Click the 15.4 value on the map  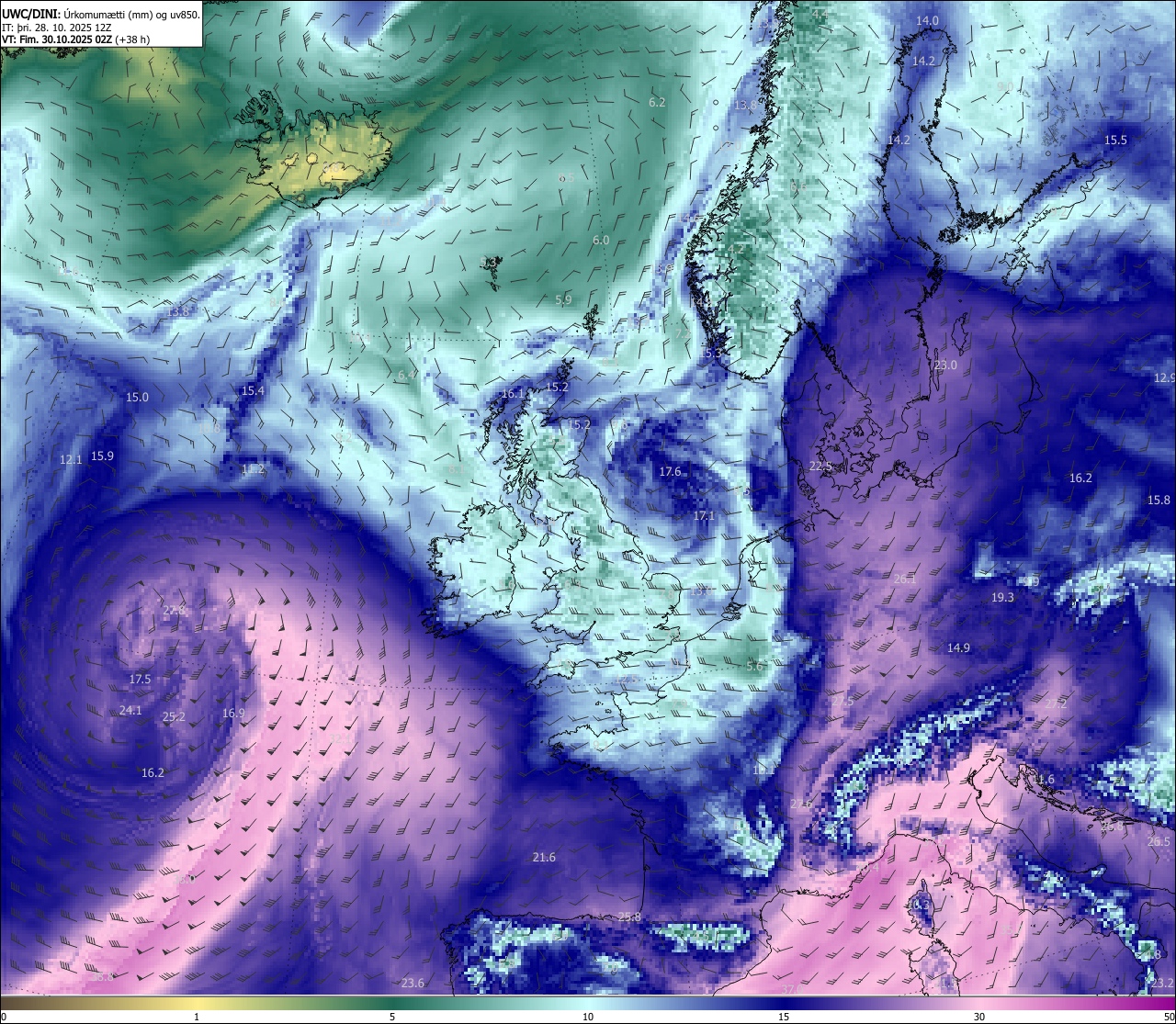pyautogui.click(x=253, y=390)
